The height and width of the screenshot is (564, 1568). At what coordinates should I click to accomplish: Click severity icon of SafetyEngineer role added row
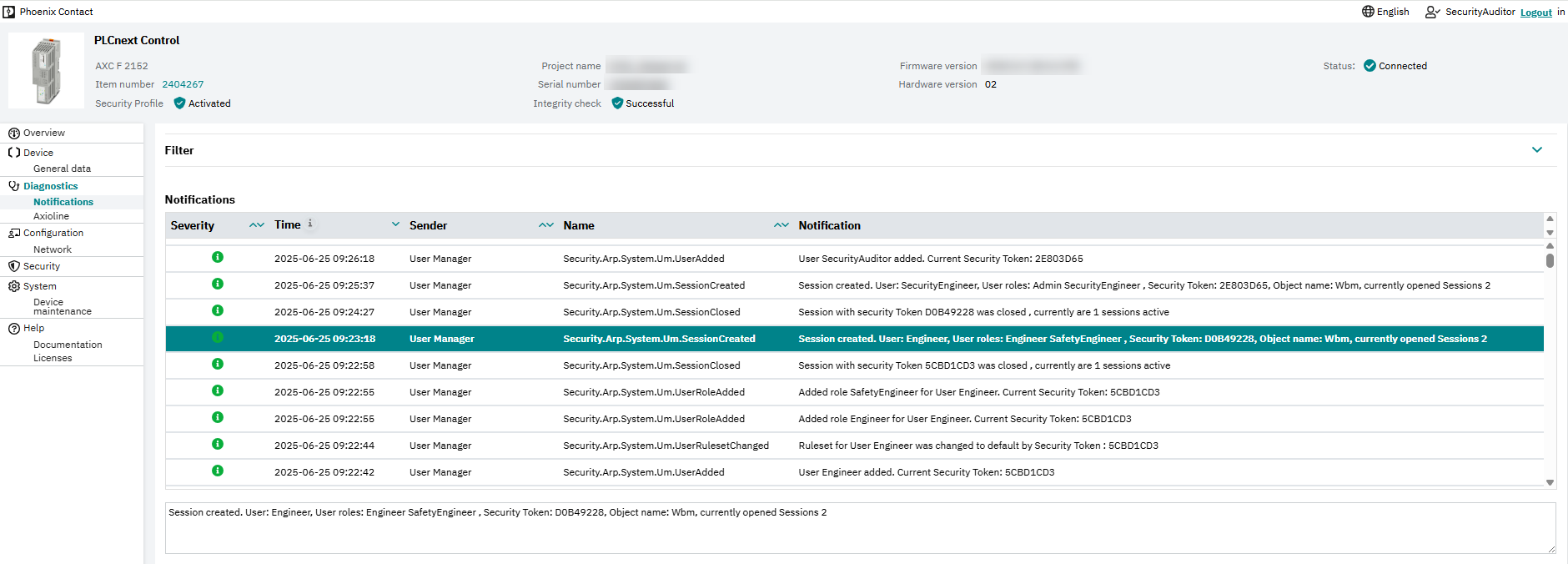point(218,390)
